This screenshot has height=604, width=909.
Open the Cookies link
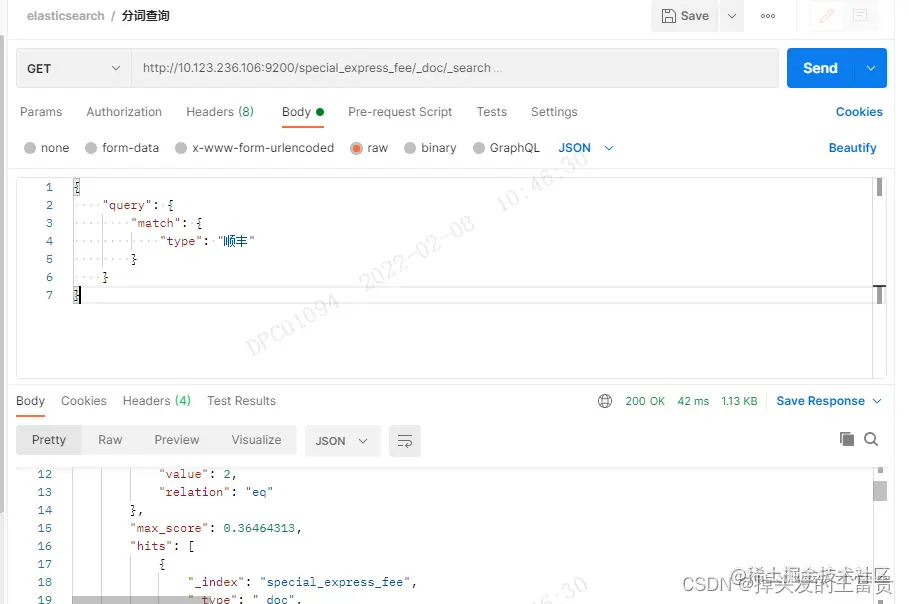(x=859, y=112)
